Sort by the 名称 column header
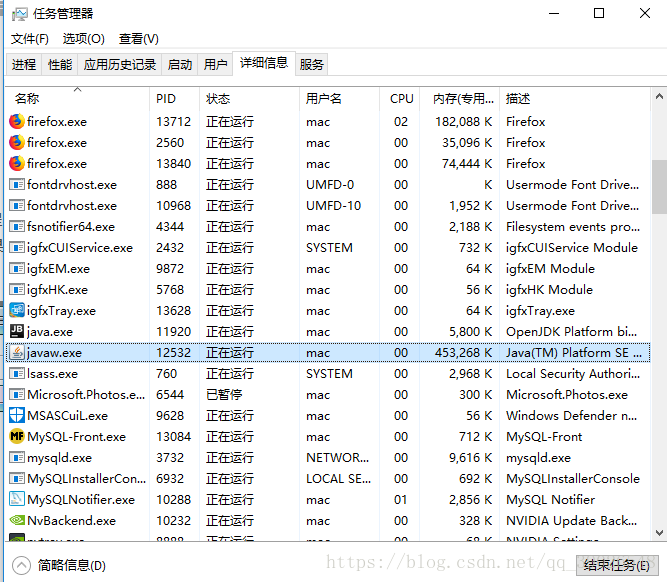 pyautogui.click(x=77, y=99)
